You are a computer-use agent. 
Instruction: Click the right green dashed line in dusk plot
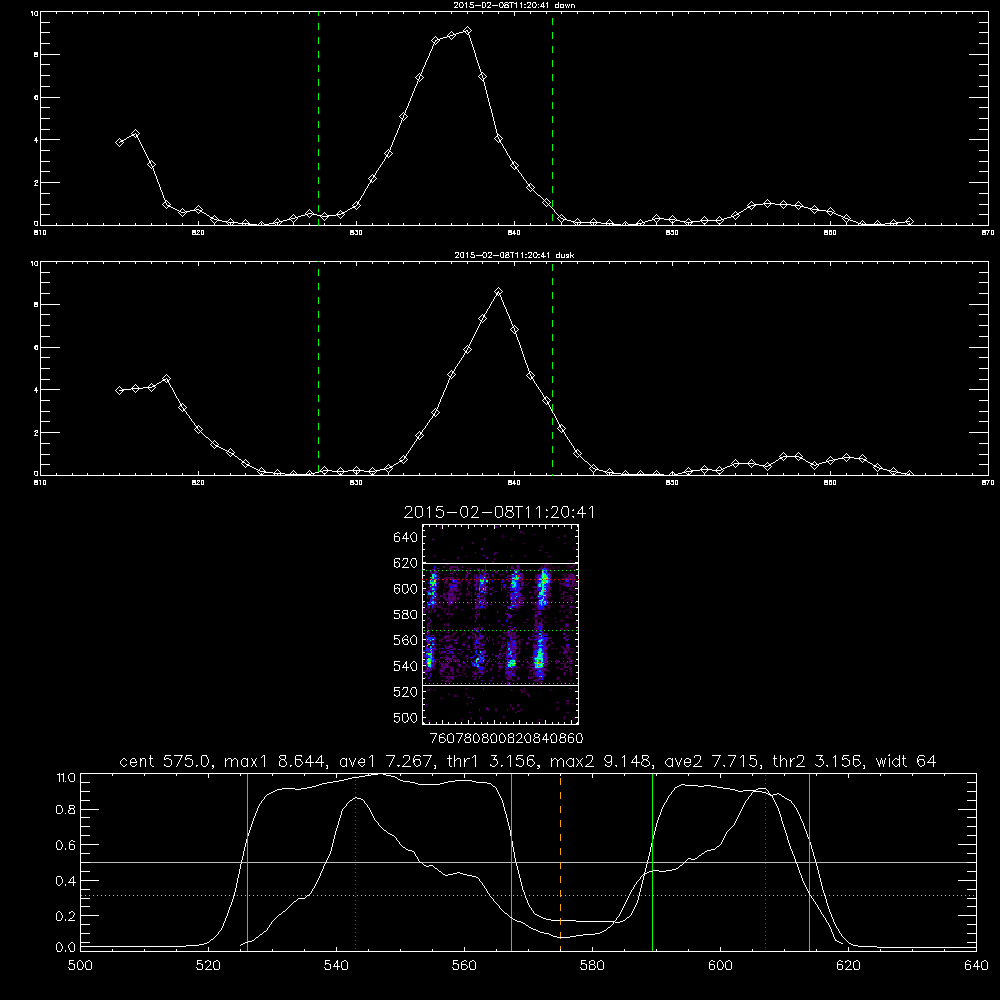[552, 368]
